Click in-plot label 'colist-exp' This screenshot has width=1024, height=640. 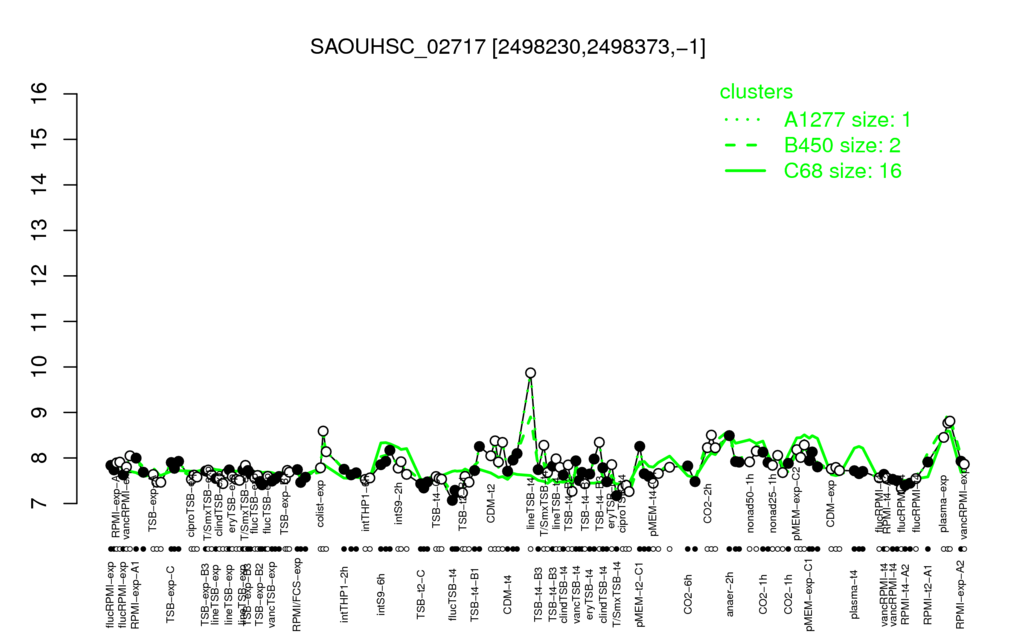pyautogui.click(x=321, y=504)
